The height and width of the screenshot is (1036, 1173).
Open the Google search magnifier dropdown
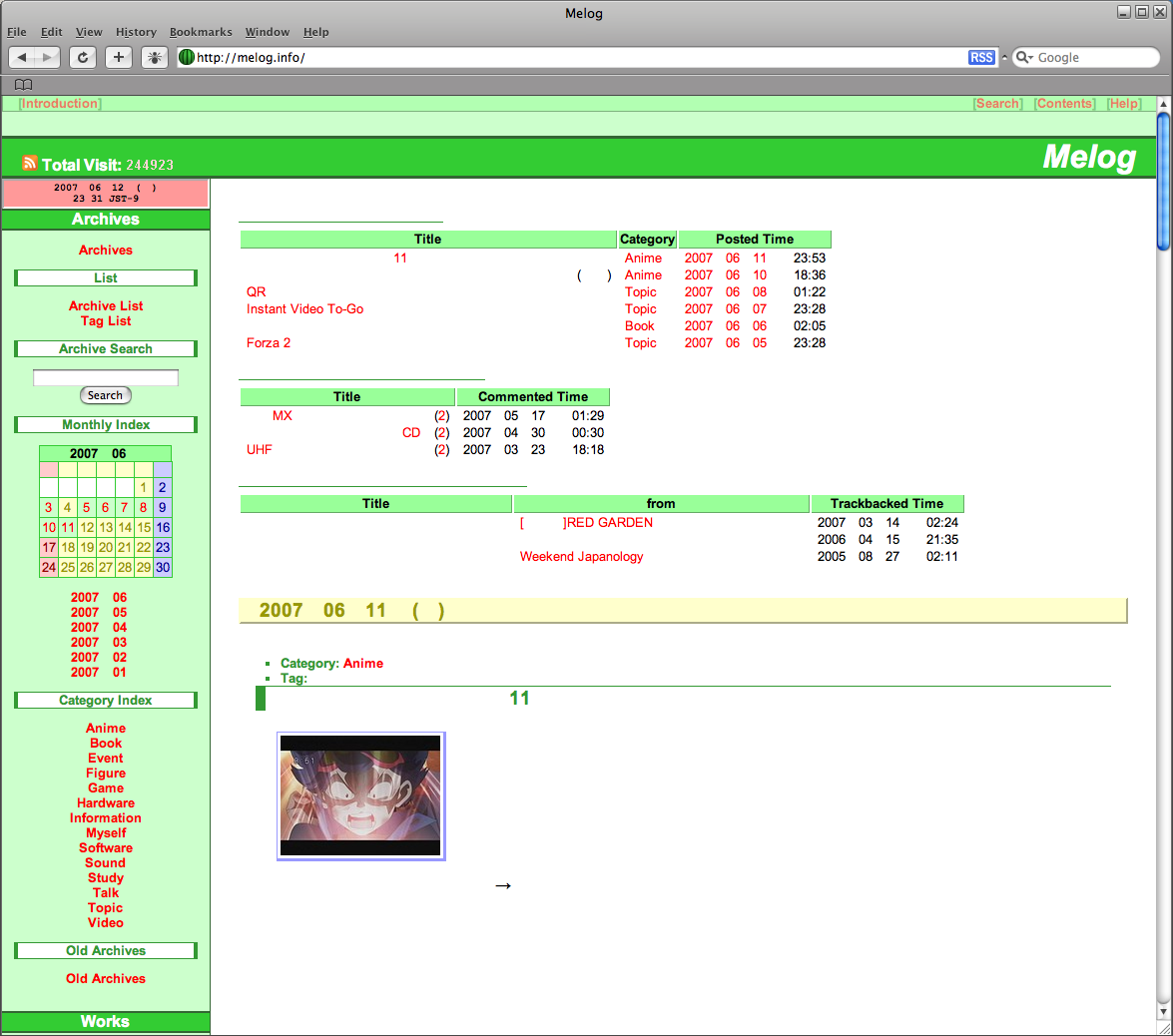coord(1025,58)
